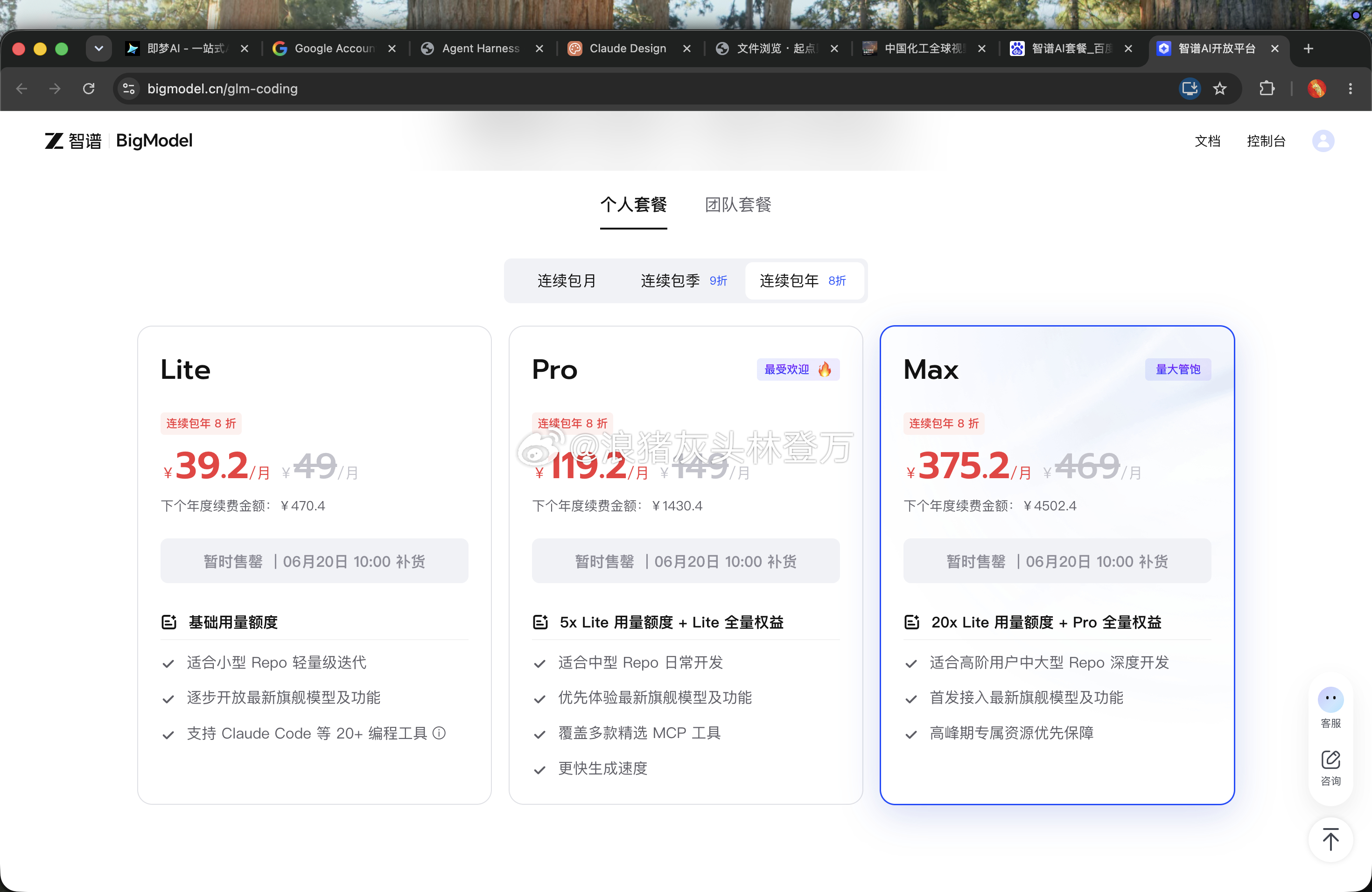Bookmark this page with the star

(x=1220, y=89)
